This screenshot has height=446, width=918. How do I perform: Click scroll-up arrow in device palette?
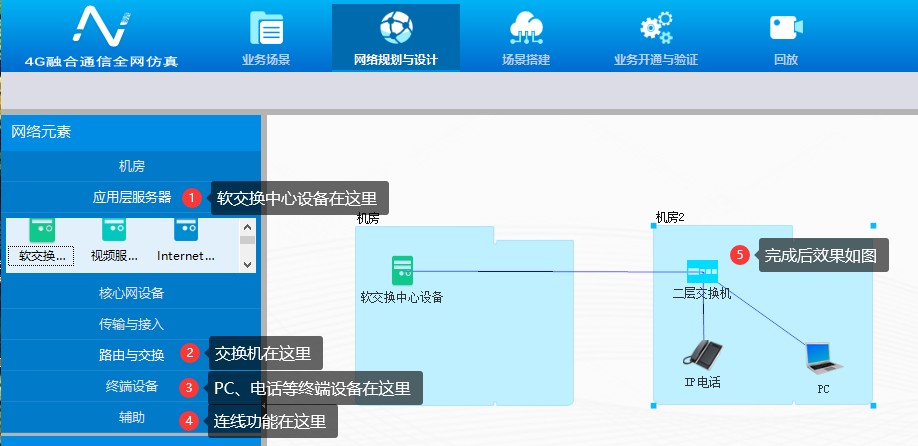point(247,227)
